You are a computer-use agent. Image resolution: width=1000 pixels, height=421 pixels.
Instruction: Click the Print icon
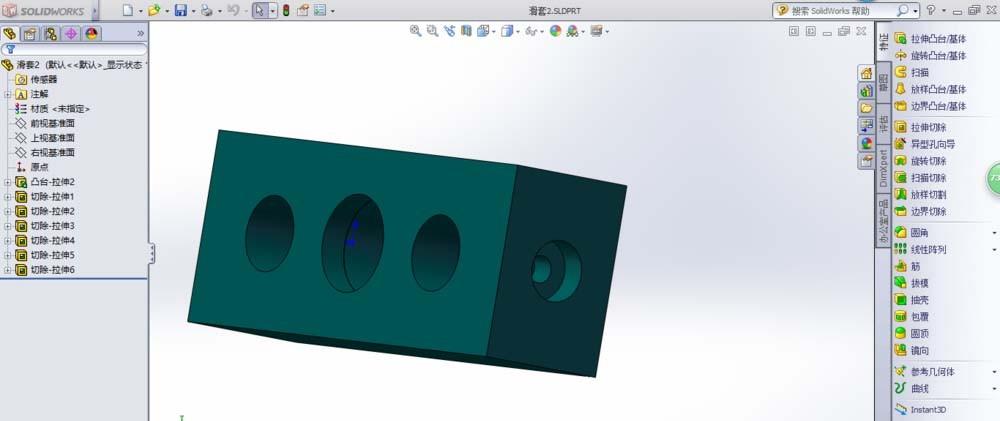207,10
